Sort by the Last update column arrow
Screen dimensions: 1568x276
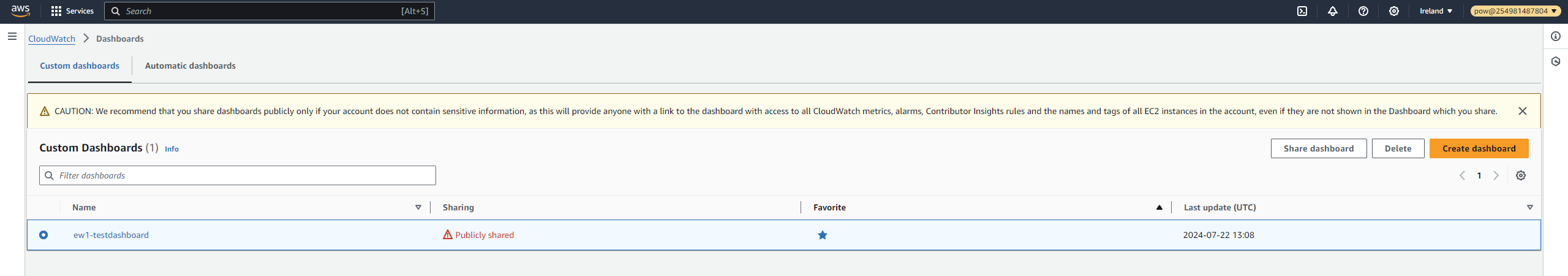point(1530,207)
